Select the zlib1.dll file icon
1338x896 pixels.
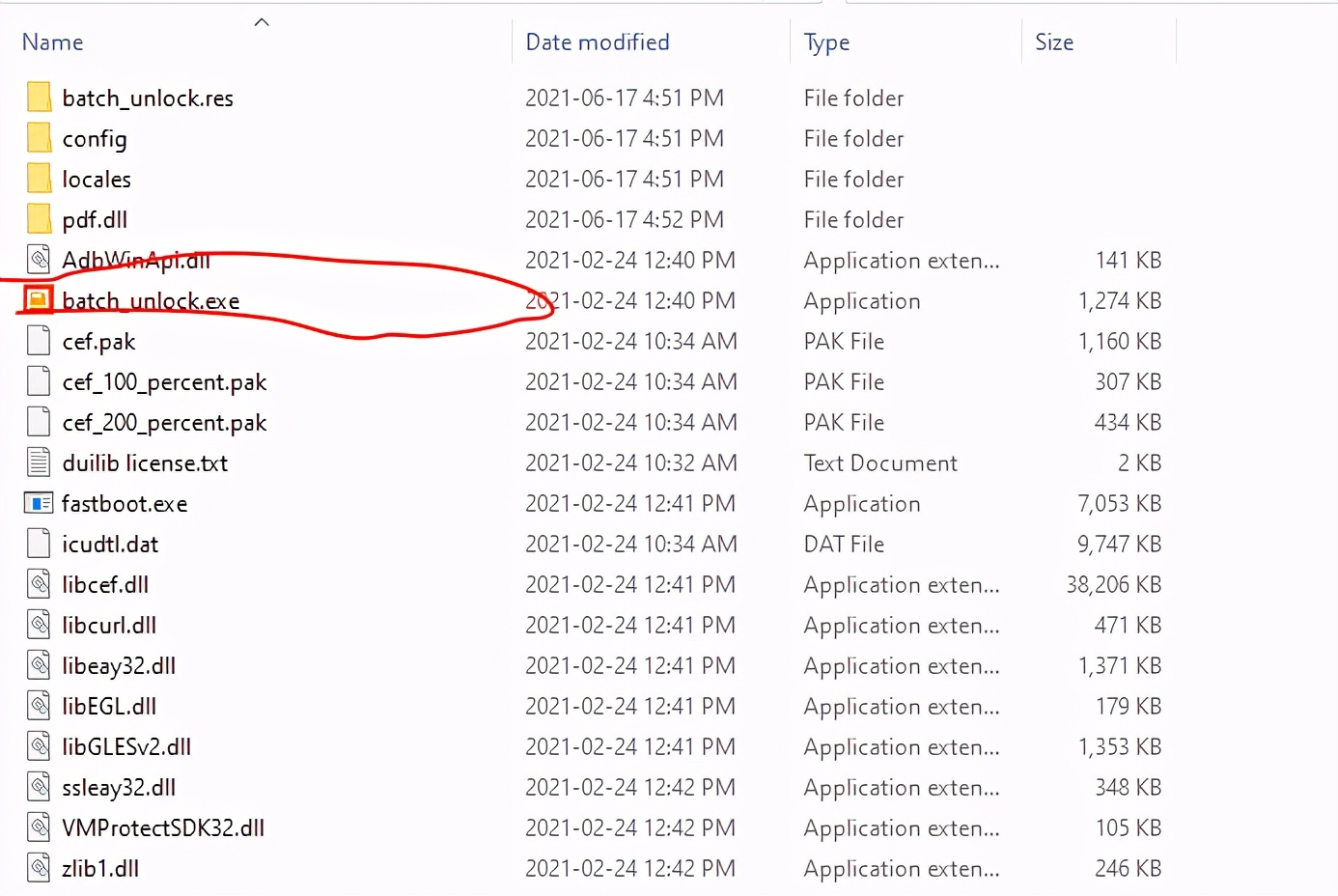tap(39, 868)
